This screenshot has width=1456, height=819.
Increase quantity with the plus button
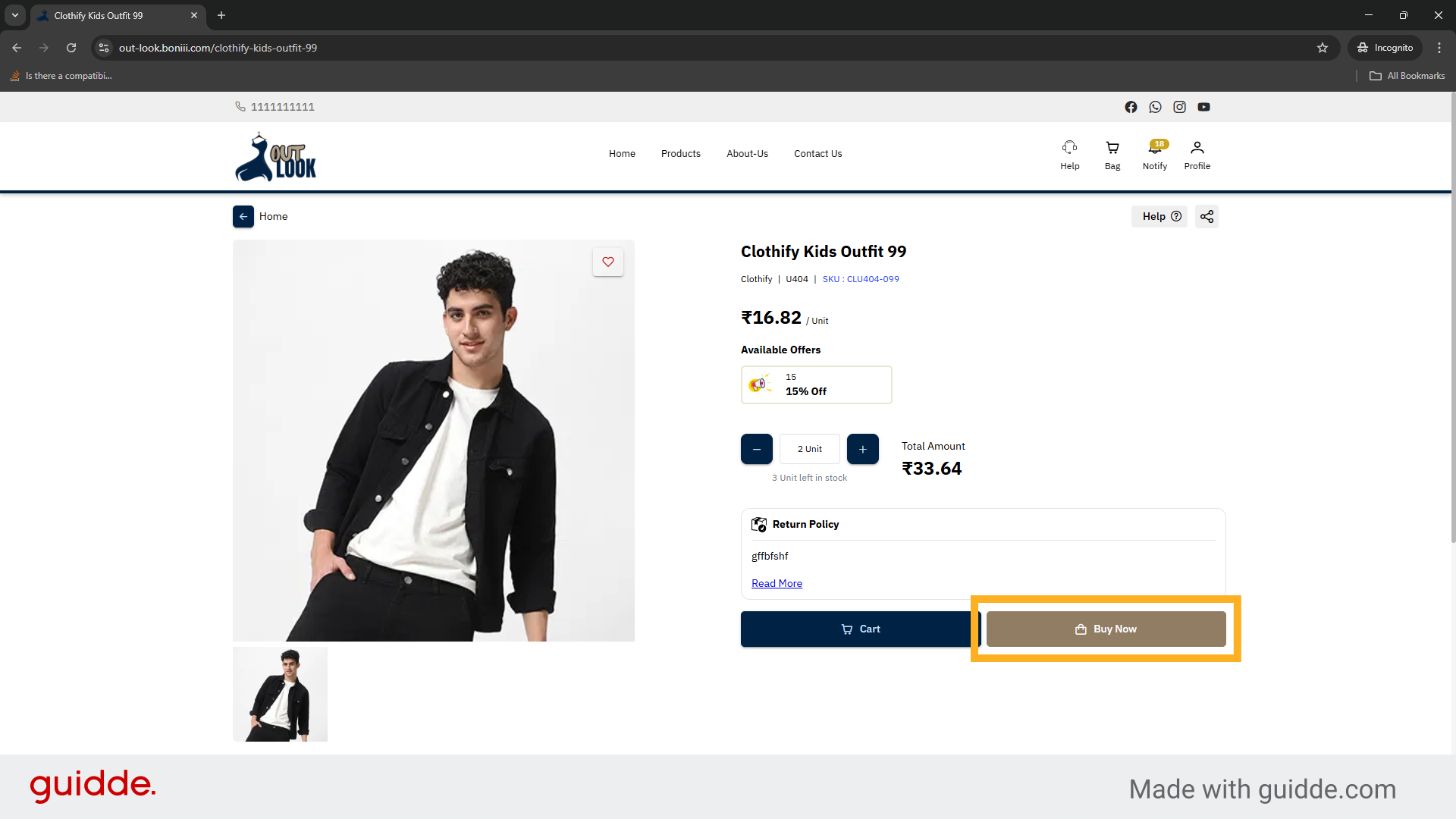click(862, 449)
